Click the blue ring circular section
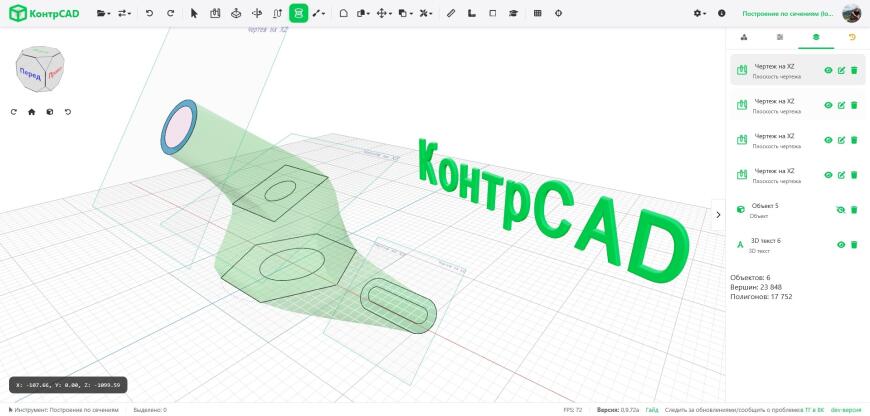Viewport: 870px width, 416px height. point(178,127)
